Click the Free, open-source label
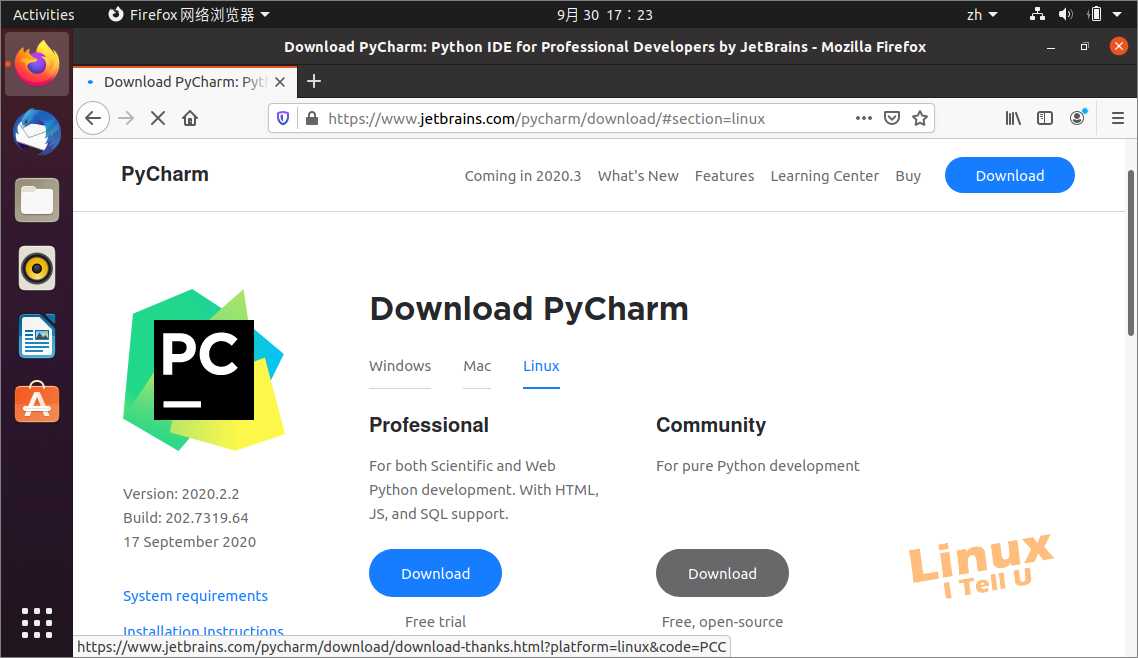The width and height of the screenshot is (1138, 658). click(722, 622)
